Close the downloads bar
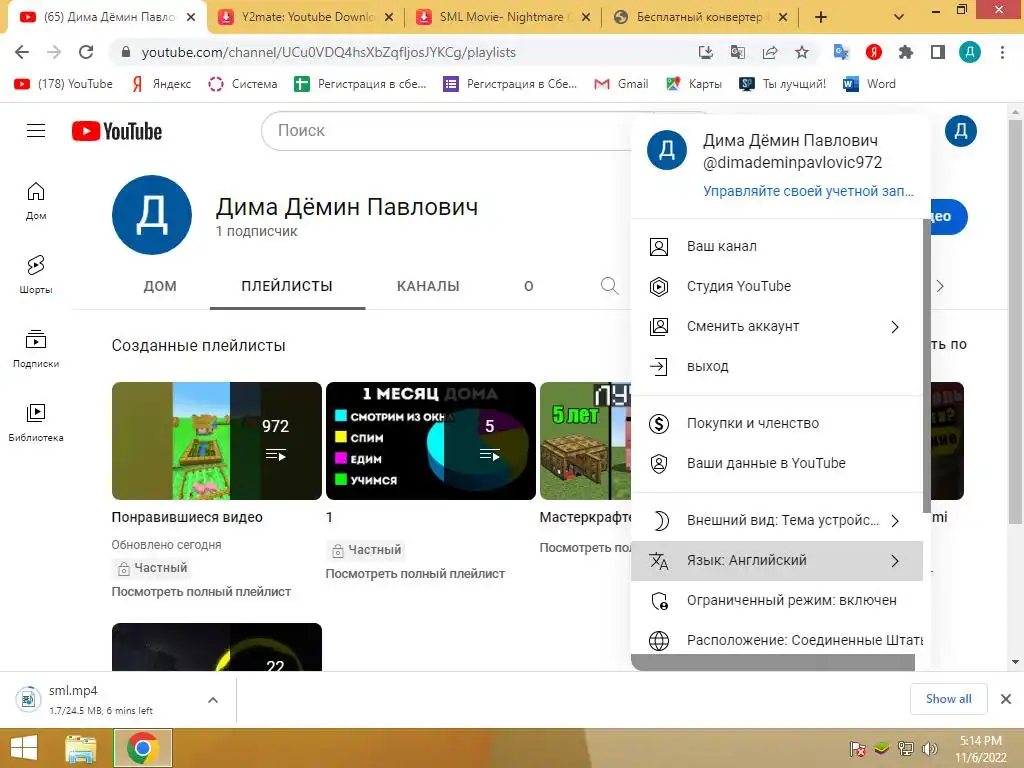1024x768 pixels. [1006, 699]
